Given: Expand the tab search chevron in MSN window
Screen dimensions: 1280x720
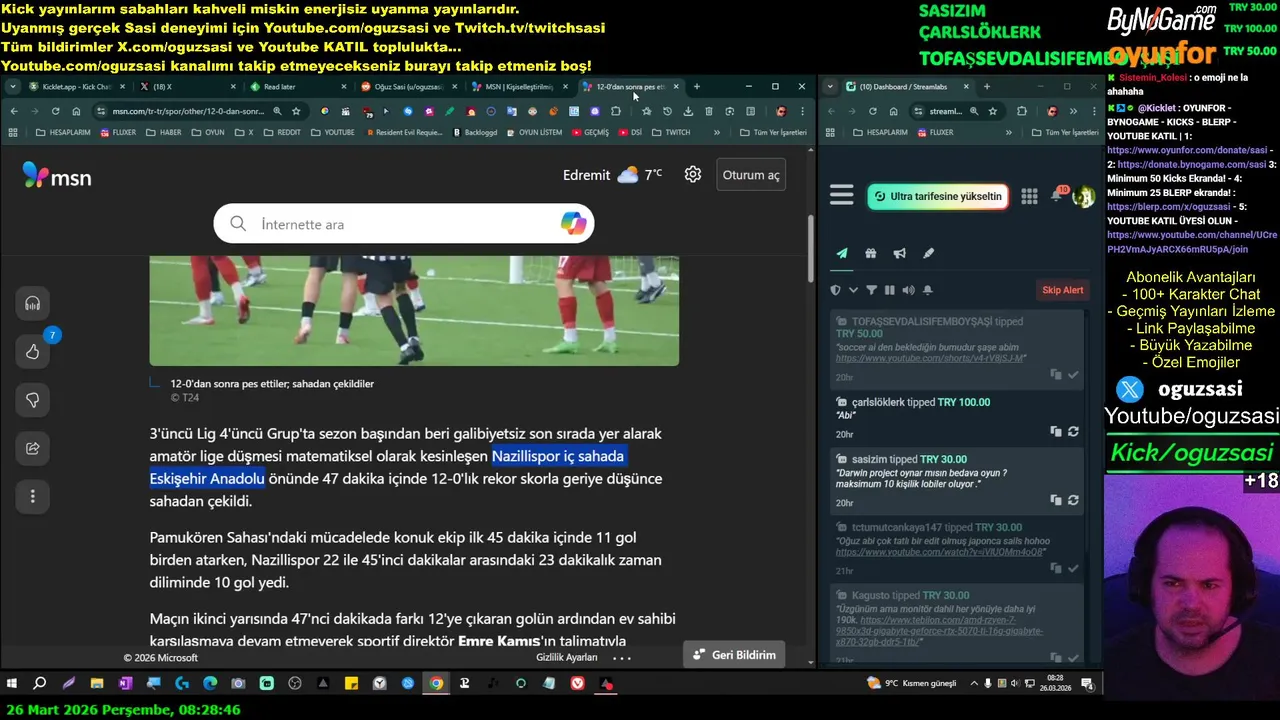Looking at the screenshot, I should [13, 87].
